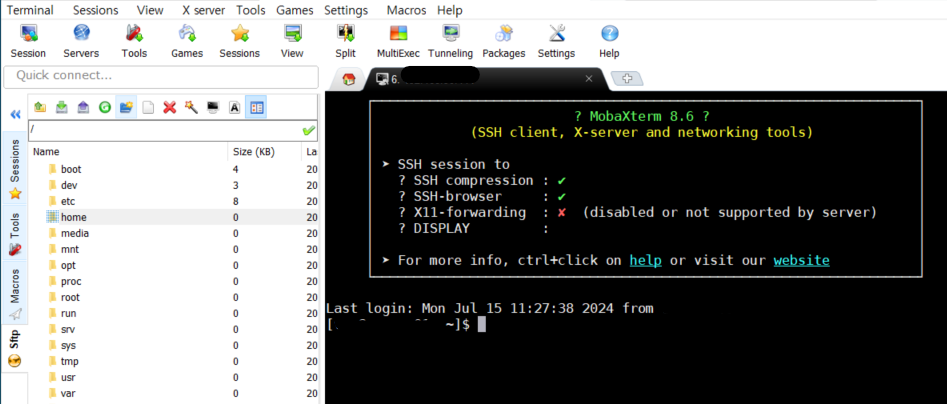The height and width of the screenshot is (404, 947).
Task: Click the magic wand icon in SFTP toolbar
Action: point(191,107)
